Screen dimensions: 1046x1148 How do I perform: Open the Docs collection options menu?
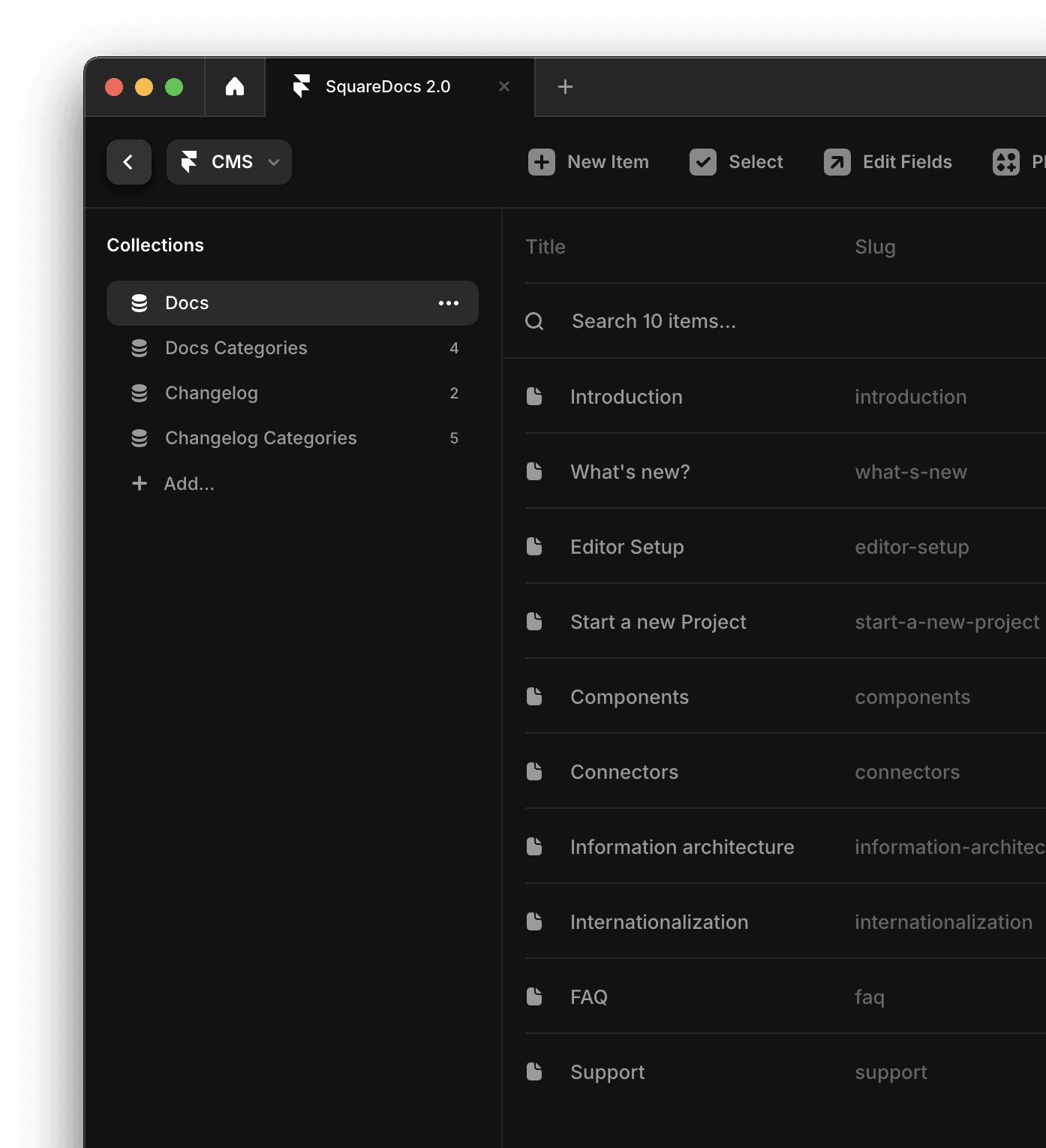click(449, 303)
